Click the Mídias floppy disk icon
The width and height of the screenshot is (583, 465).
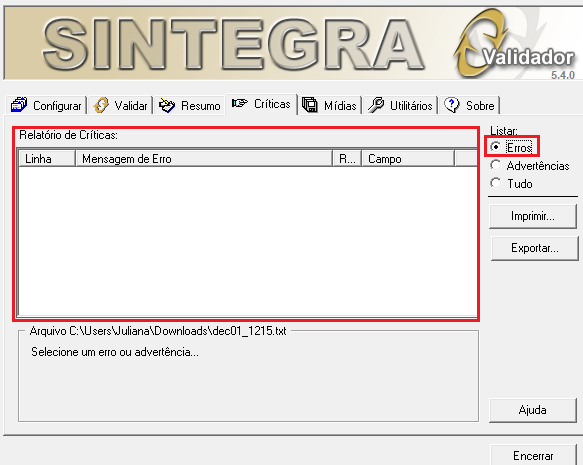[309, 105]
